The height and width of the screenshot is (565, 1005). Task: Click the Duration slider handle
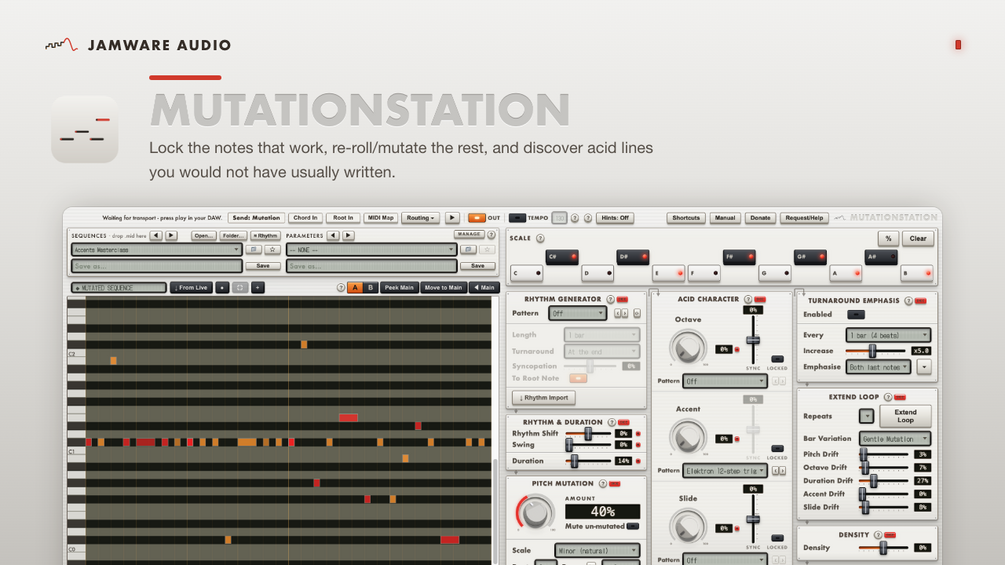click(574, 461)
